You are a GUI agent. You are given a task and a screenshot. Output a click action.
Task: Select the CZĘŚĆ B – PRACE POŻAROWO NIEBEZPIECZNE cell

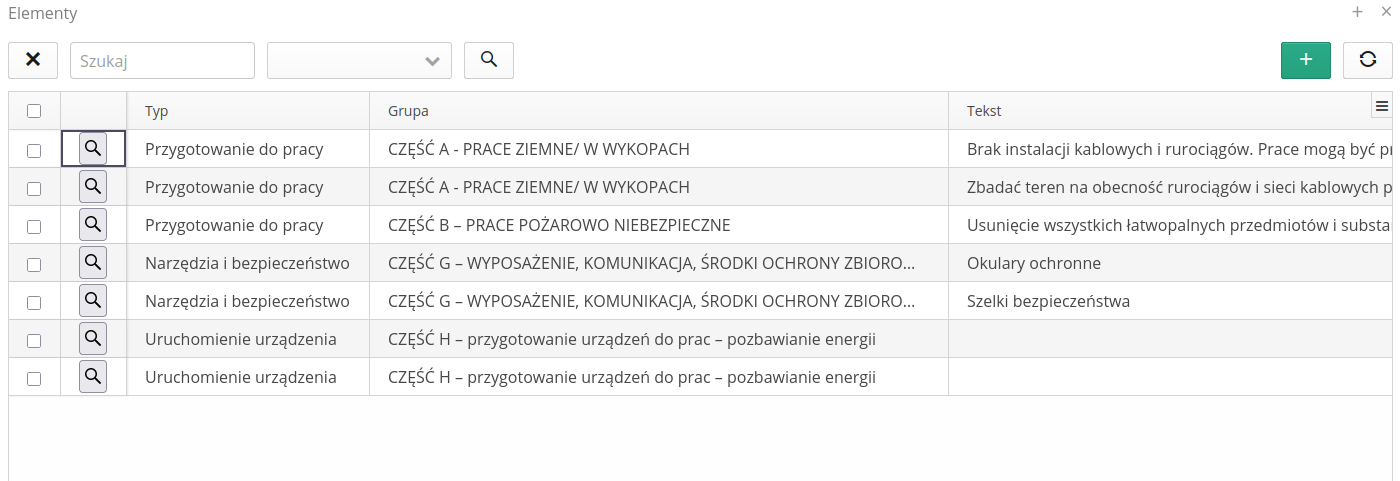[x=559, y=225]
